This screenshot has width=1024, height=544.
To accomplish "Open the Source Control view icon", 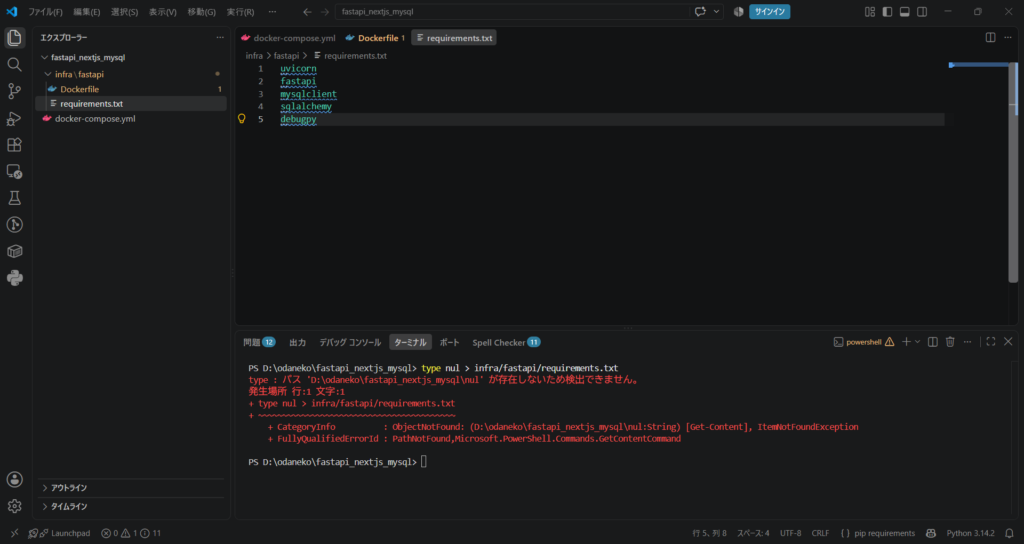I will click(14, 91).
